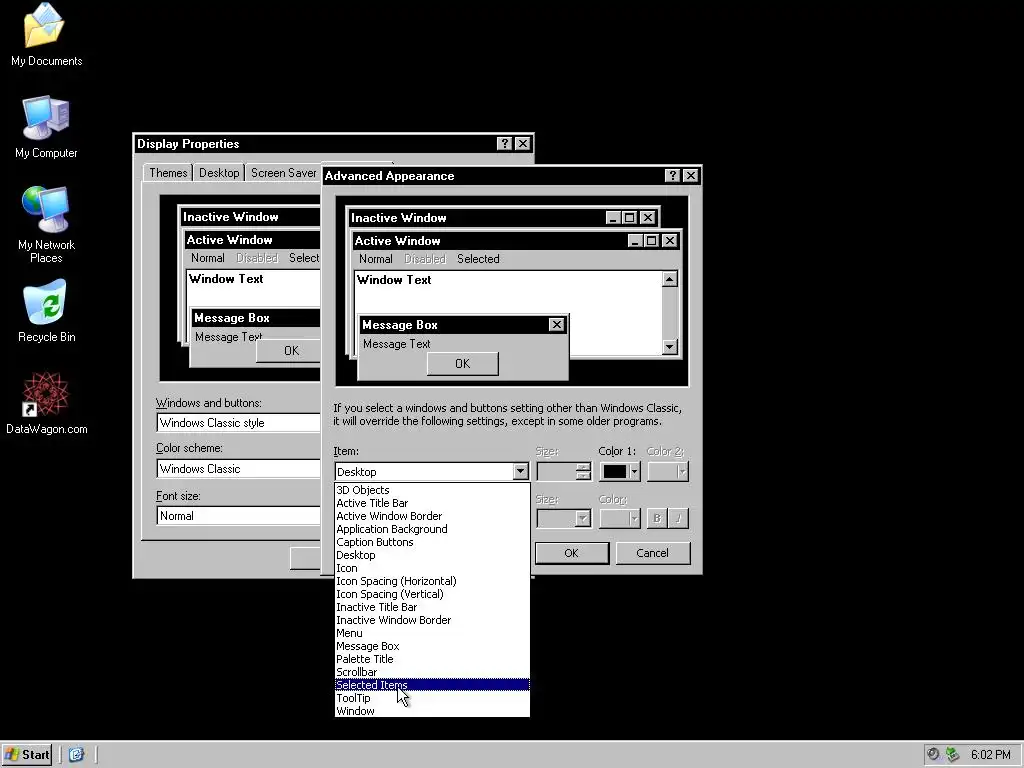1024x768 pixels.
Task: Choose Icon Spacing (Horizontal) entry
Action: click(432, 581)
